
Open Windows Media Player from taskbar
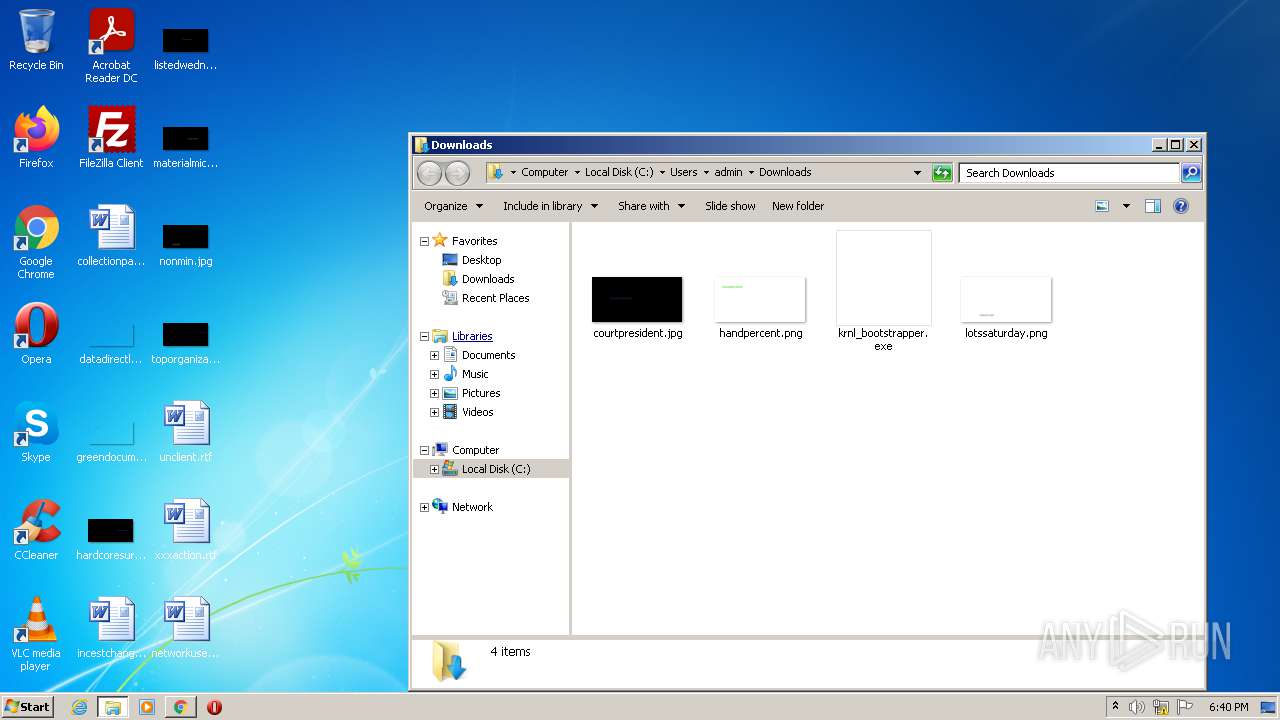pos(146,707)
